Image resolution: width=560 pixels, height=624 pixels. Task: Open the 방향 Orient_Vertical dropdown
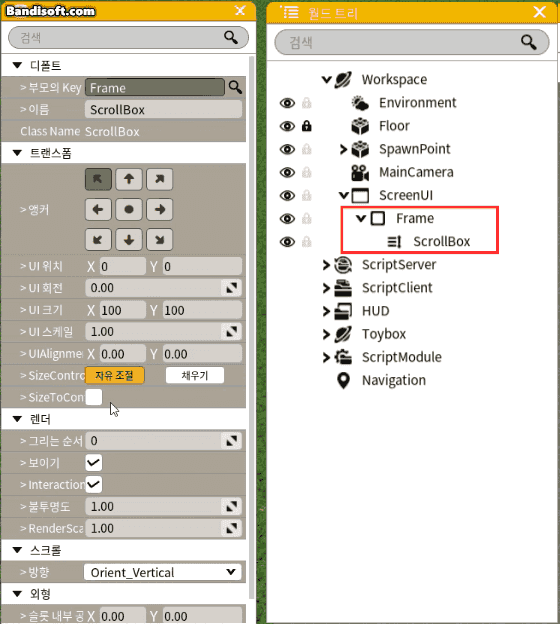162,572
